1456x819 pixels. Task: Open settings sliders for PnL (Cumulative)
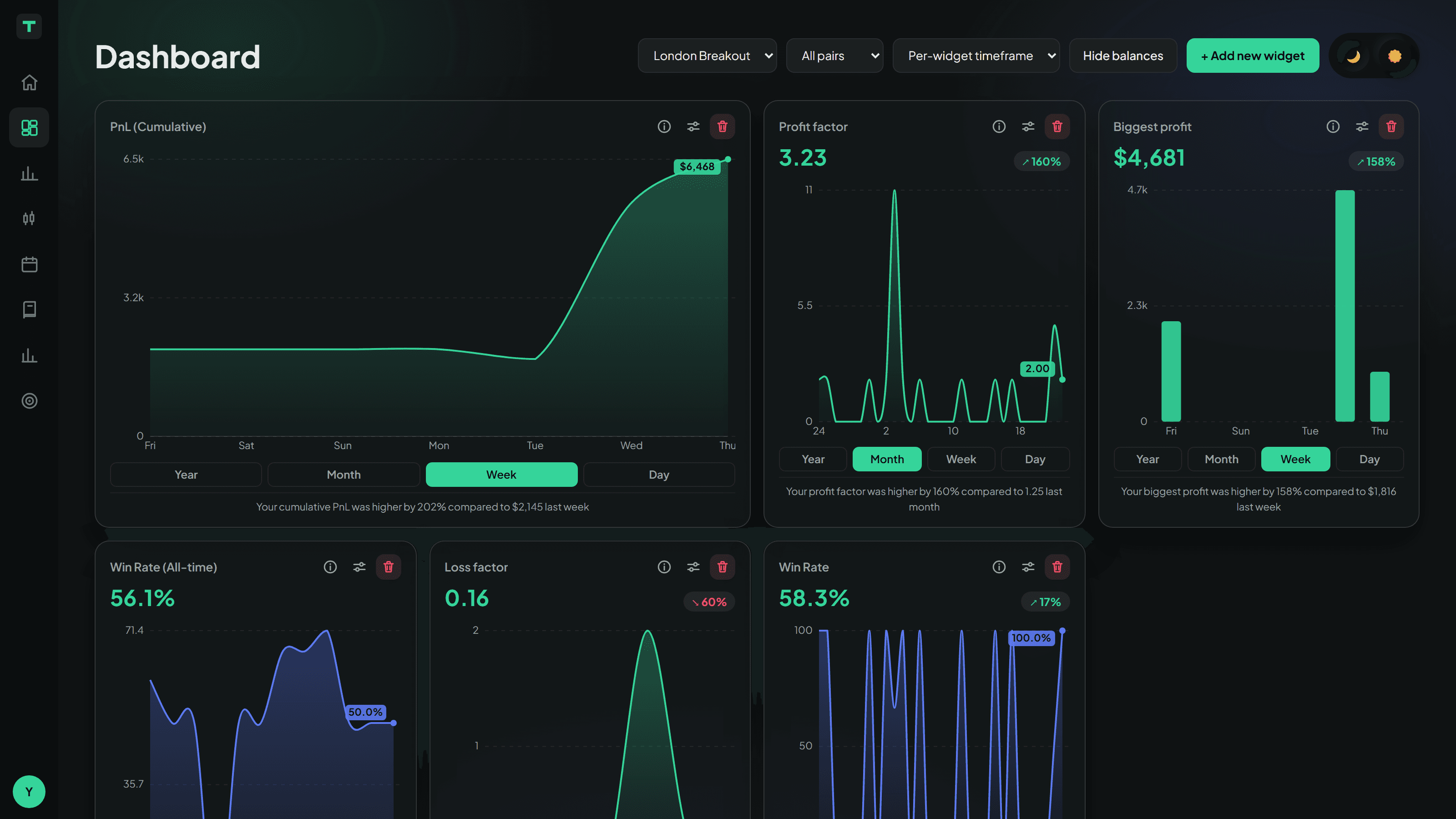(693, 126)
